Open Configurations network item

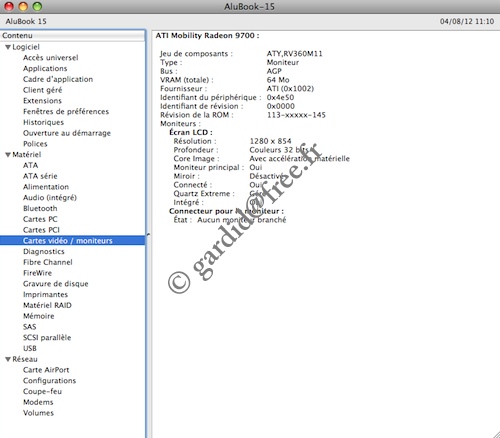point(49,380)
